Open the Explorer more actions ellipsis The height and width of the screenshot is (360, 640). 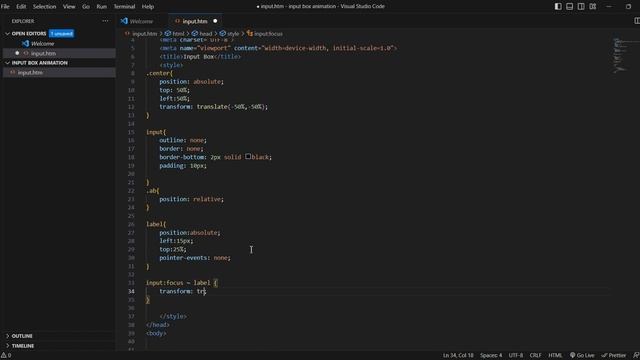[x=105, y=21]
